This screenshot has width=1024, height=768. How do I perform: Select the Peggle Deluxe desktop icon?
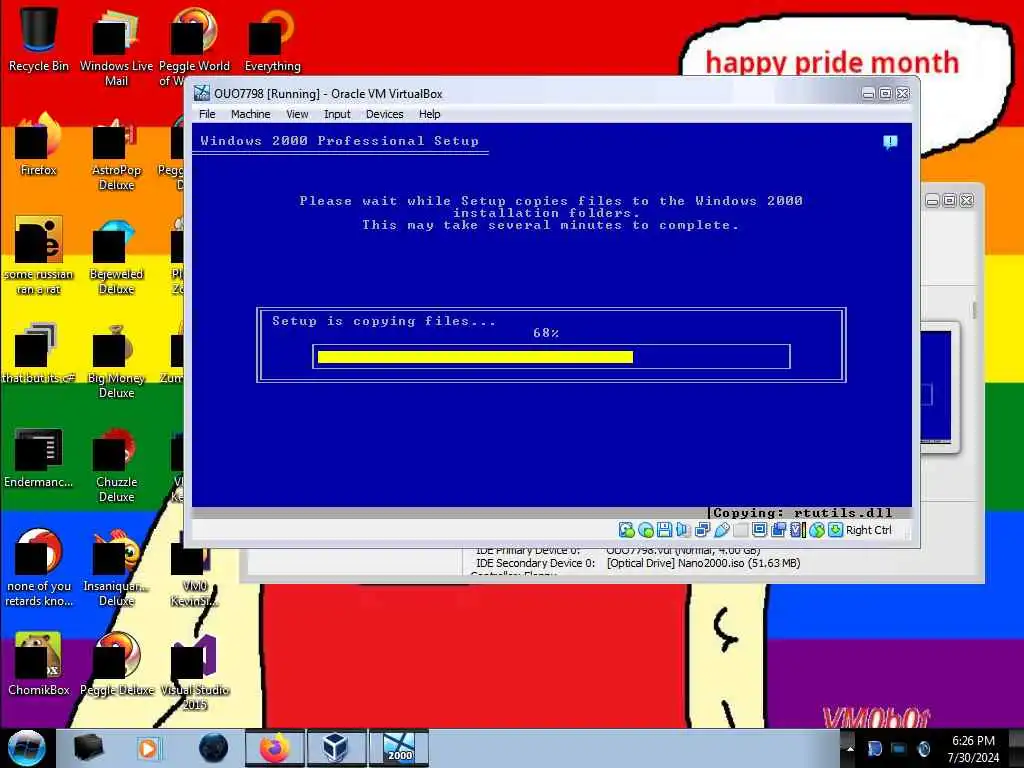[116, 665]
